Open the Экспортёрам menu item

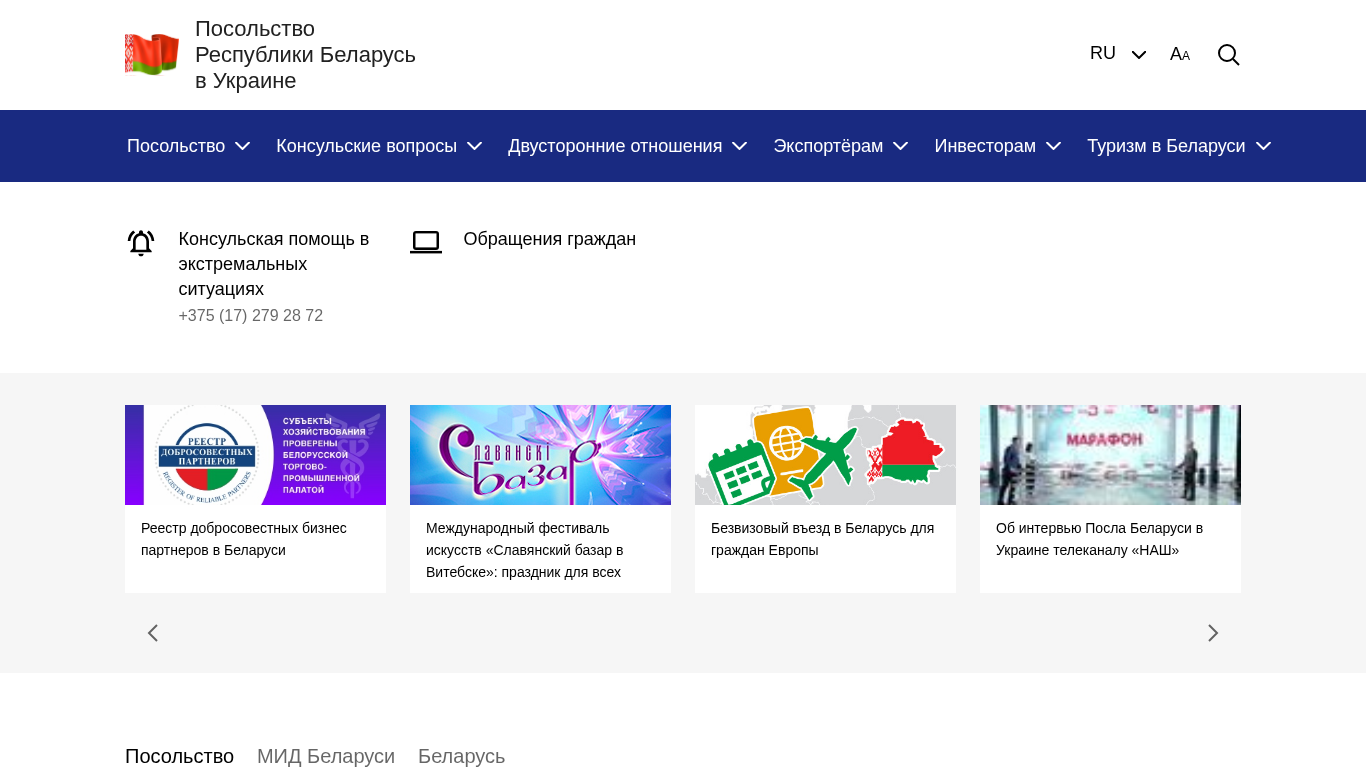840,146
